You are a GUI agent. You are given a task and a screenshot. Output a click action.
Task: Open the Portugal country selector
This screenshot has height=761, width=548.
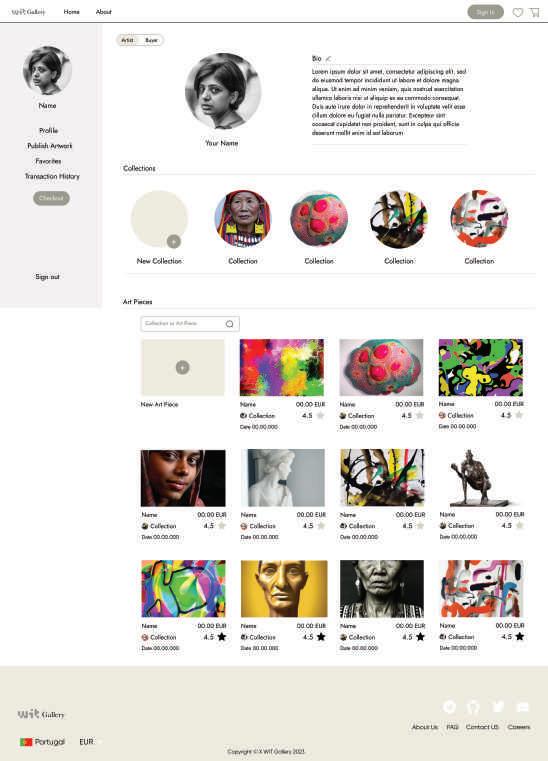42,742
